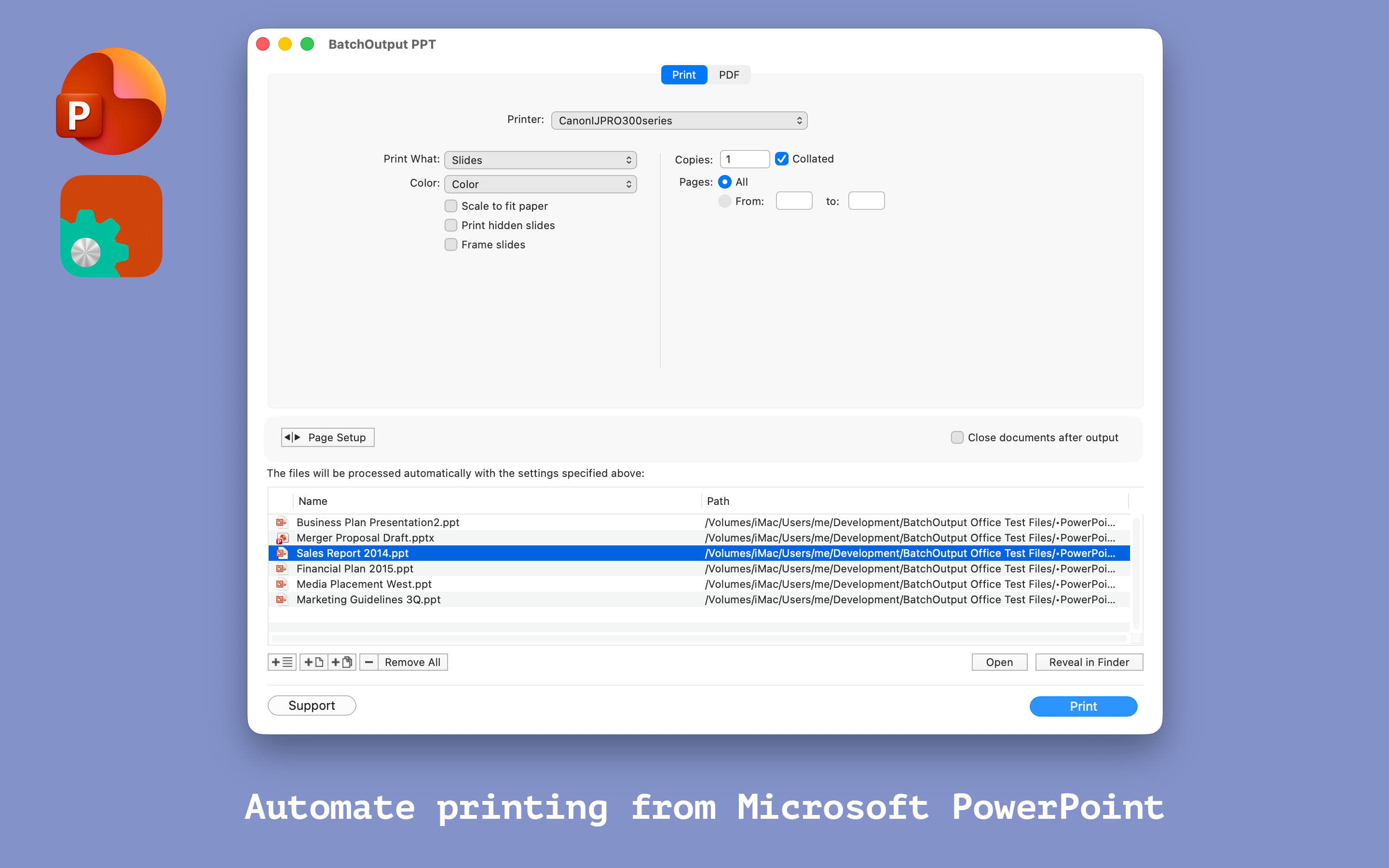Enable Scale to fit paper
The height and width of the screenshot is (868, 1389).
pos(451,206)
